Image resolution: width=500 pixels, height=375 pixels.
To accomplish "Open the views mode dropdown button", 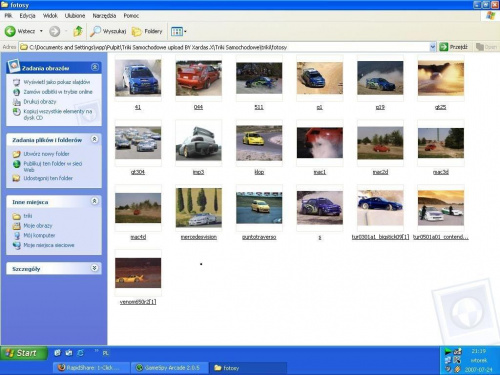I will coord(178,31).
